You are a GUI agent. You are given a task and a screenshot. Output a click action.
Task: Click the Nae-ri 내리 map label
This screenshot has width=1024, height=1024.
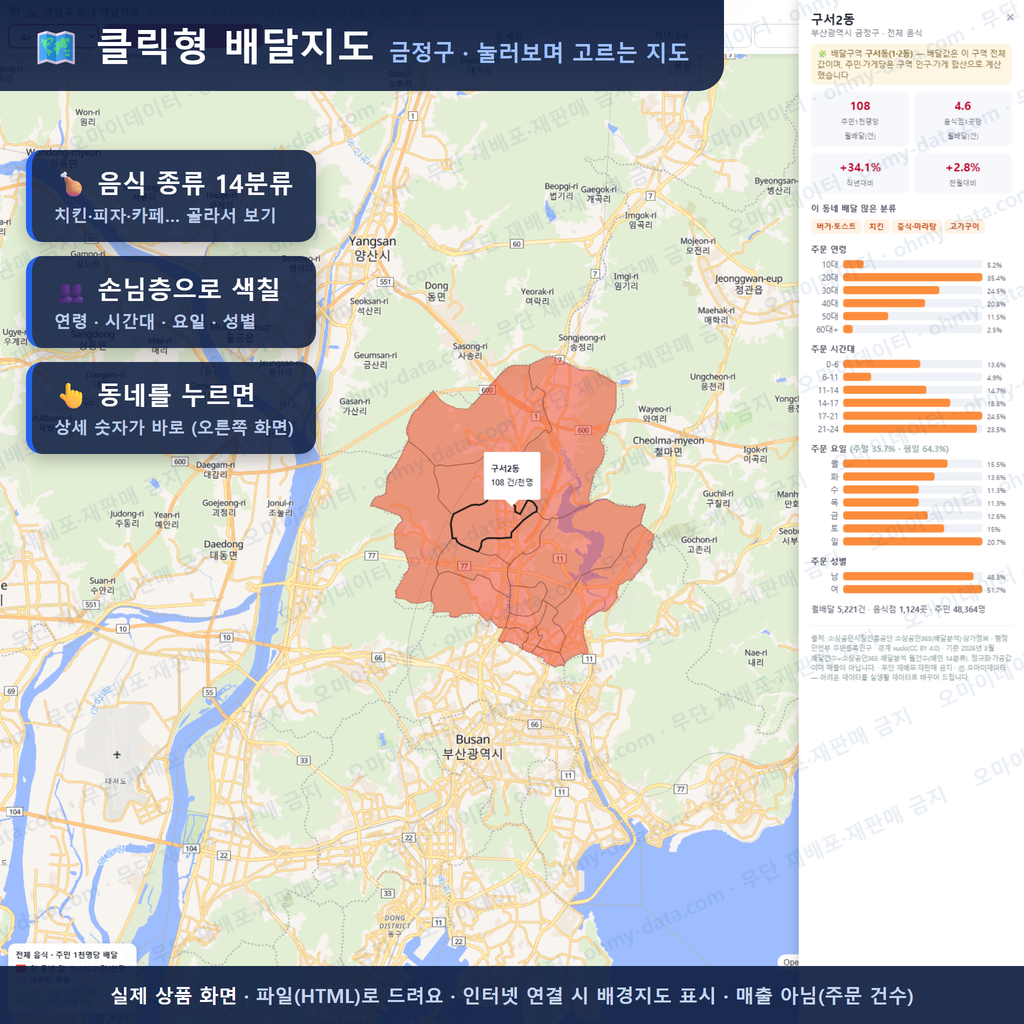756,657
